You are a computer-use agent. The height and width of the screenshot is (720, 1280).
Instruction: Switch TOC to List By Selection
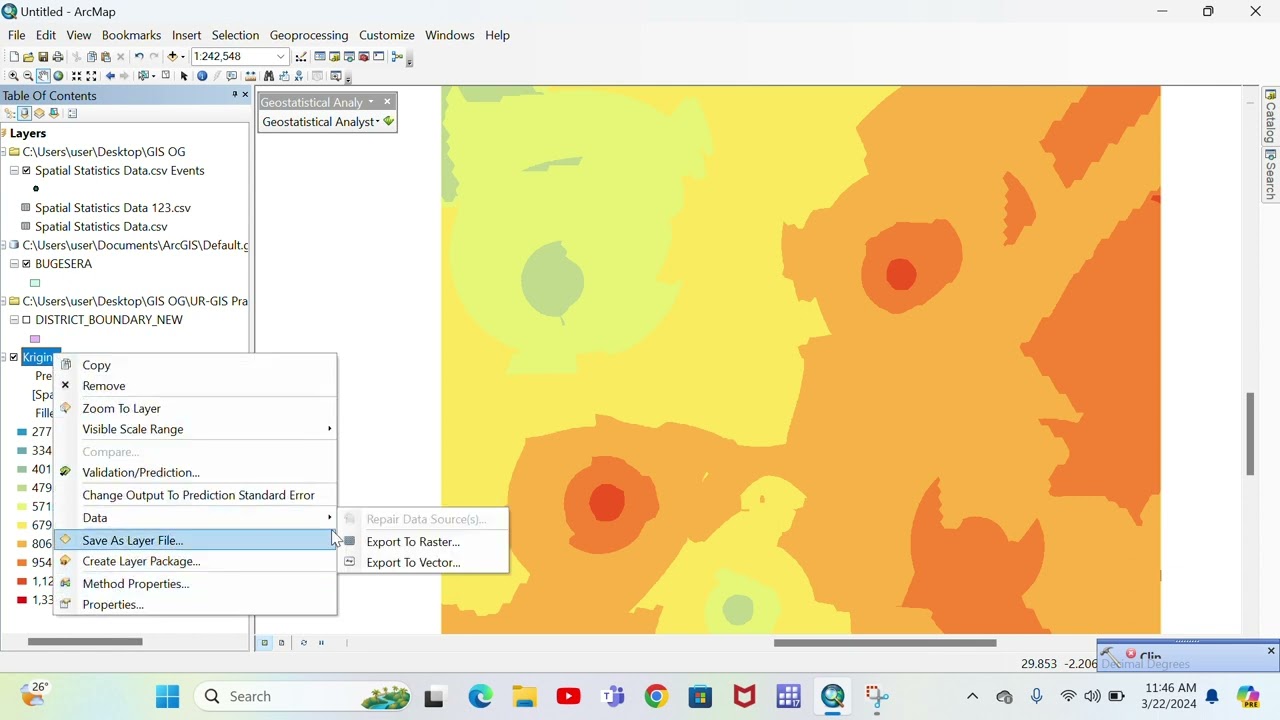tap(54, 113)
